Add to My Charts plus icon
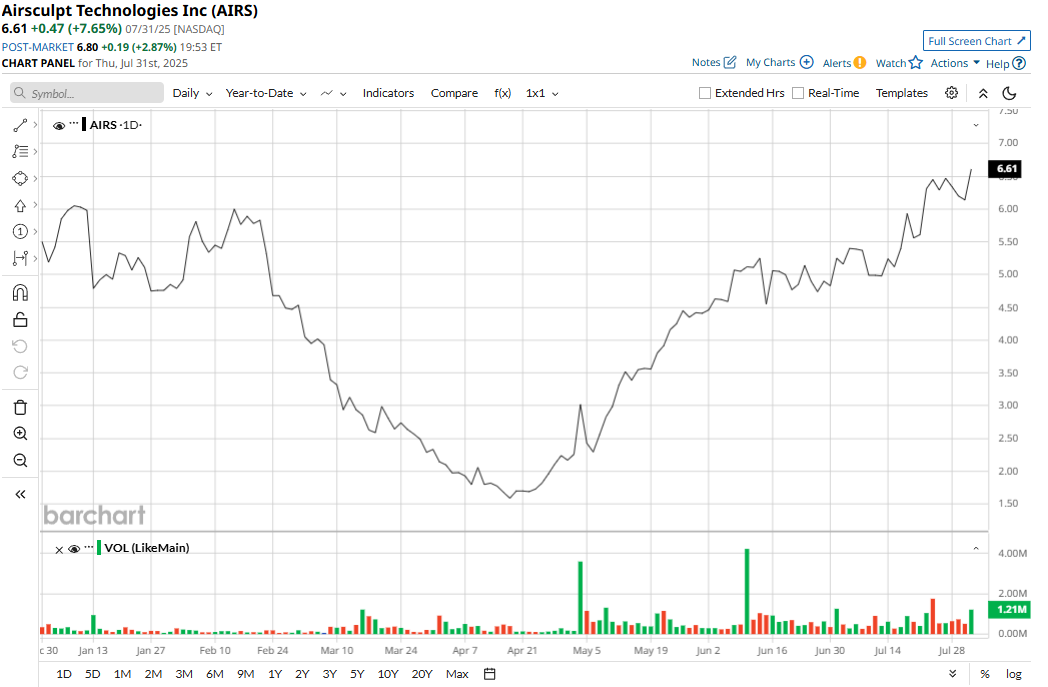This screenshot has height=687, width=1048. (x=807, y=62)
